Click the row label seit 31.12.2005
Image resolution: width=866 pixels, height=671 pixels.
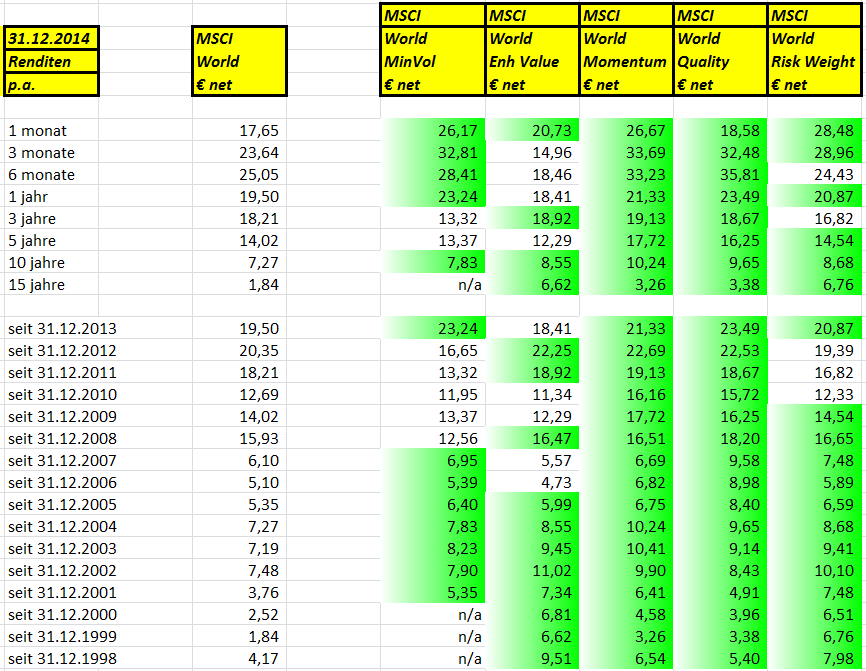pyautogui.click(x=62, y=505)
